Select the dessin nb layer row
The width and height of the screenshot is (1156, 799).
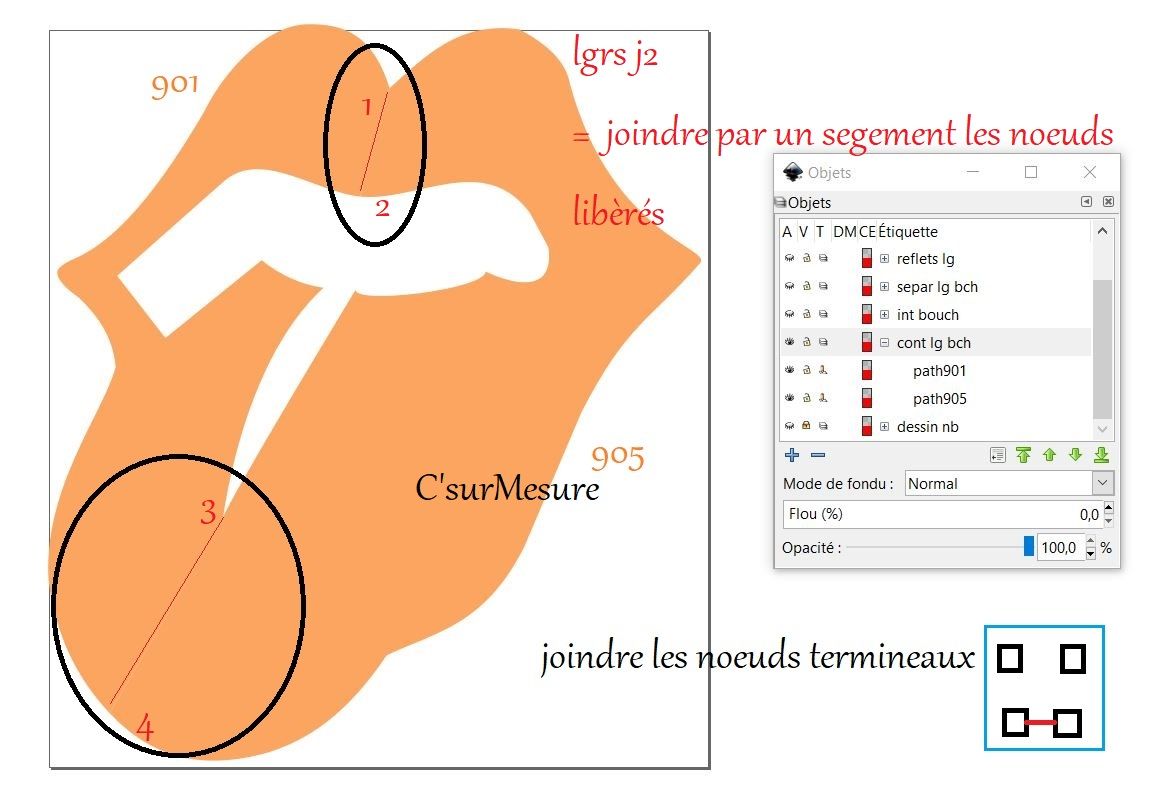(936, 426)
